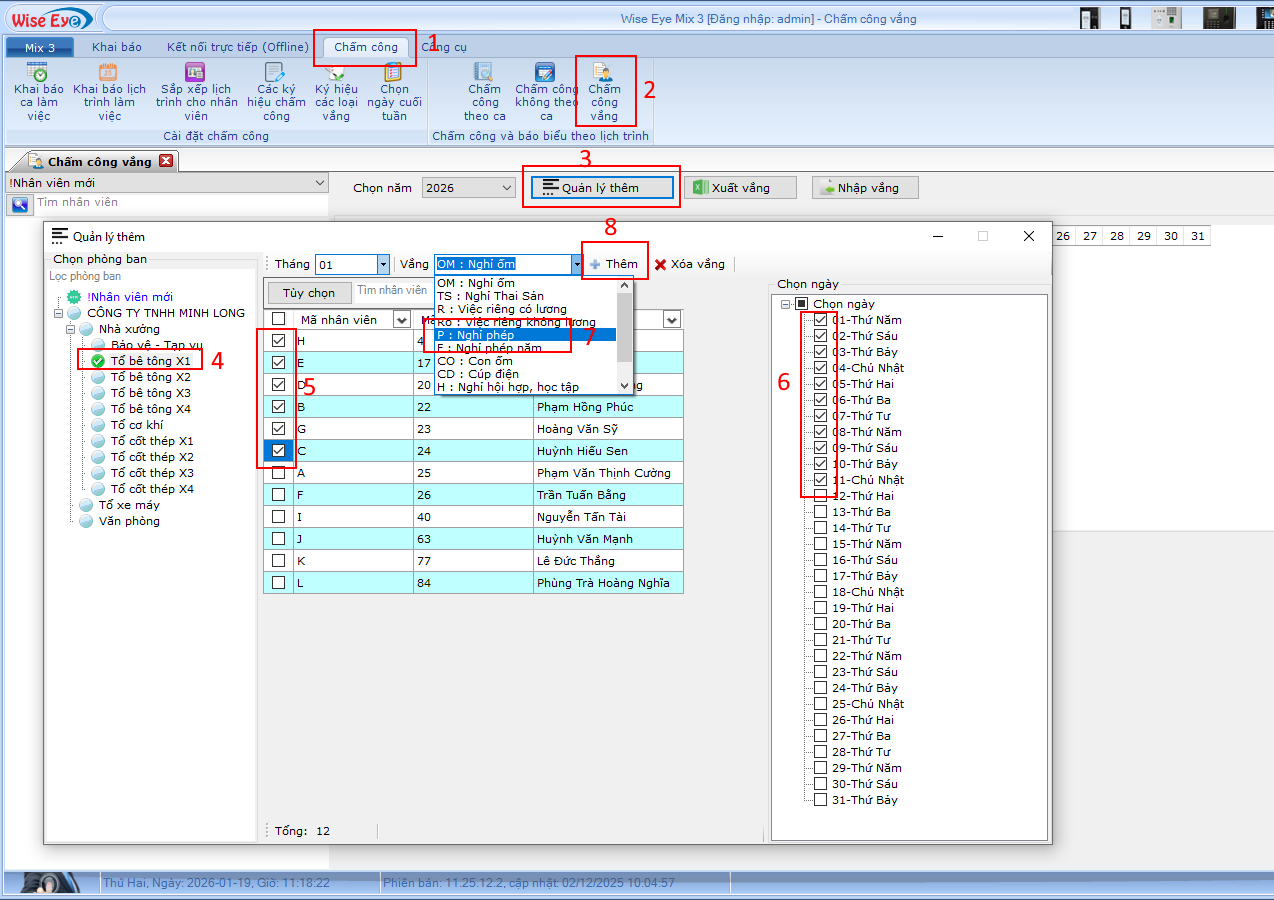
Task: Click Chấm công vắng ribbon icon
Action: coord(604,73)
